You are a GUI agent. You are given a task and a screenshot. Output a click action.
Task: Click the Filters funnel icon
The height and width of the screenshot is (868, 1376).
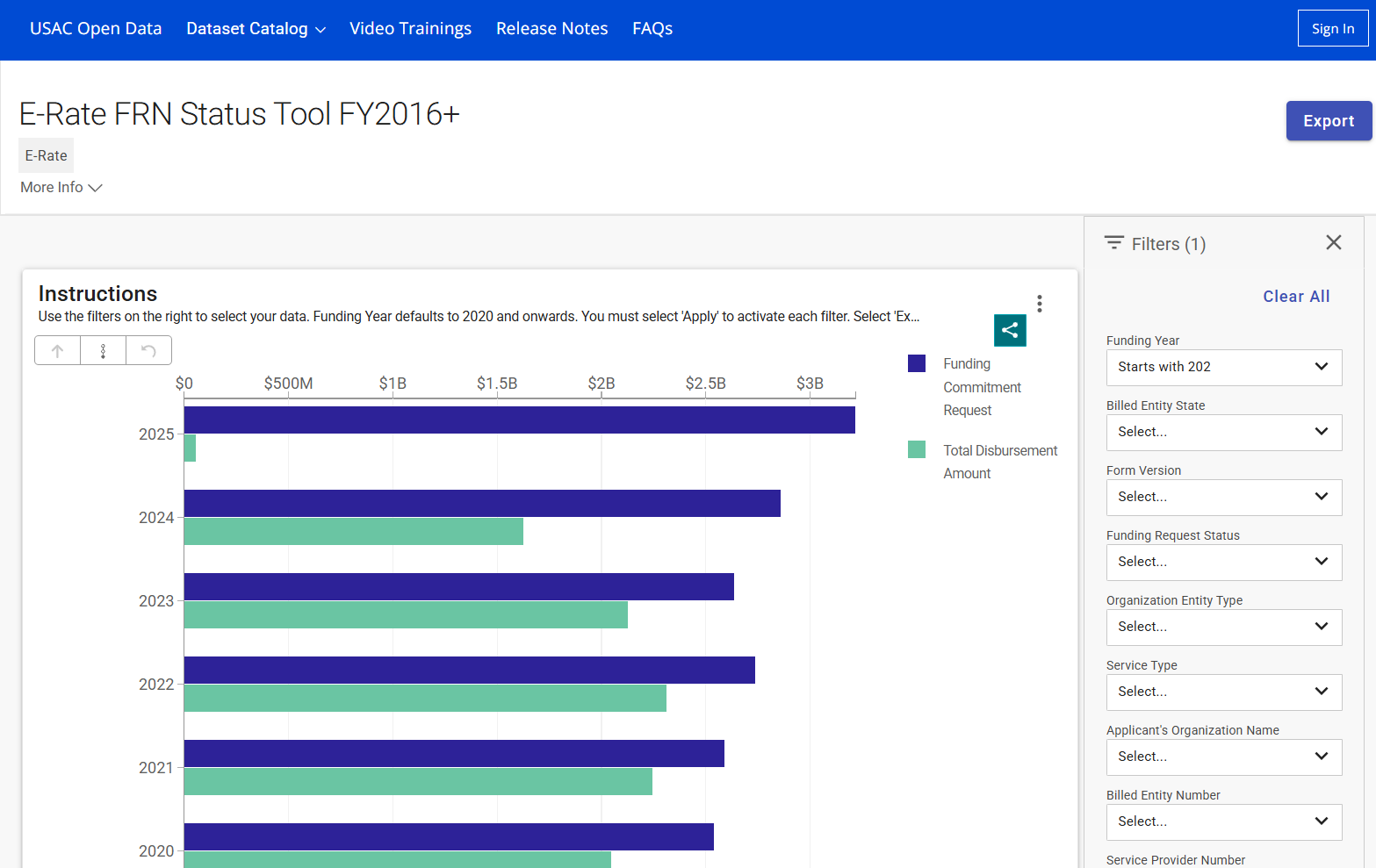[1114, 243]
